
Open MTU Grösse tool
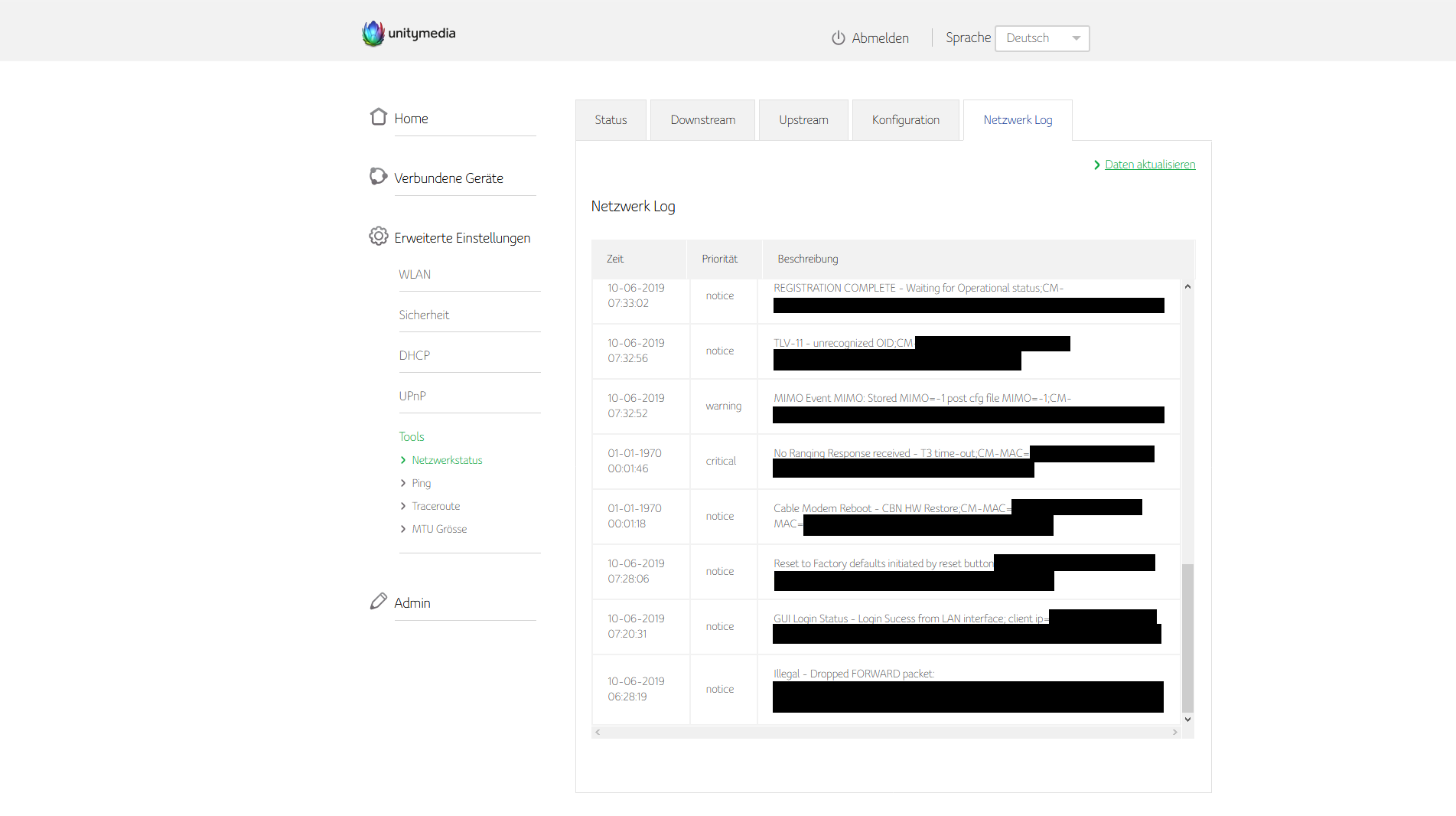pyautogui.click(x=439, y=529)
